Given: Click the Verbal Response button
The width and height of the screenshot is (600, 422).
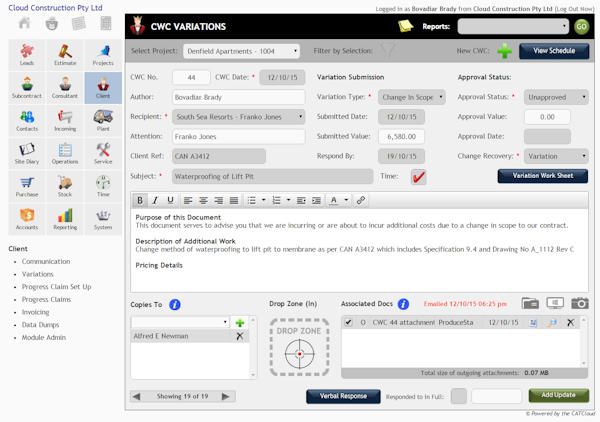Looking at the screenshot, I should pyautogui.click(x=343, y=396).
